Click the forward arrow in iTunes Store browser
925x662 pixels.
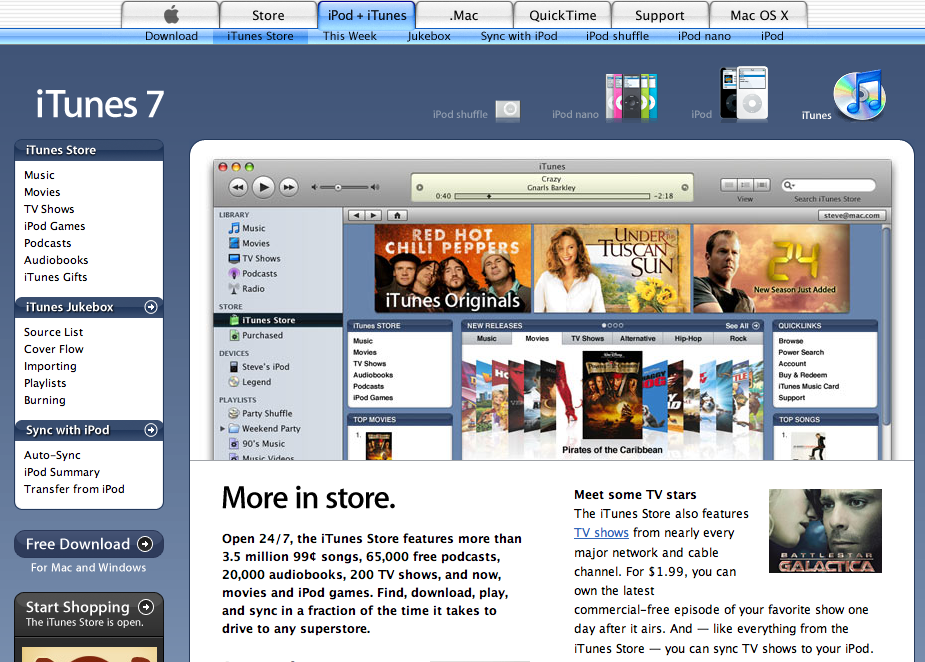click(x=373, y=215)
